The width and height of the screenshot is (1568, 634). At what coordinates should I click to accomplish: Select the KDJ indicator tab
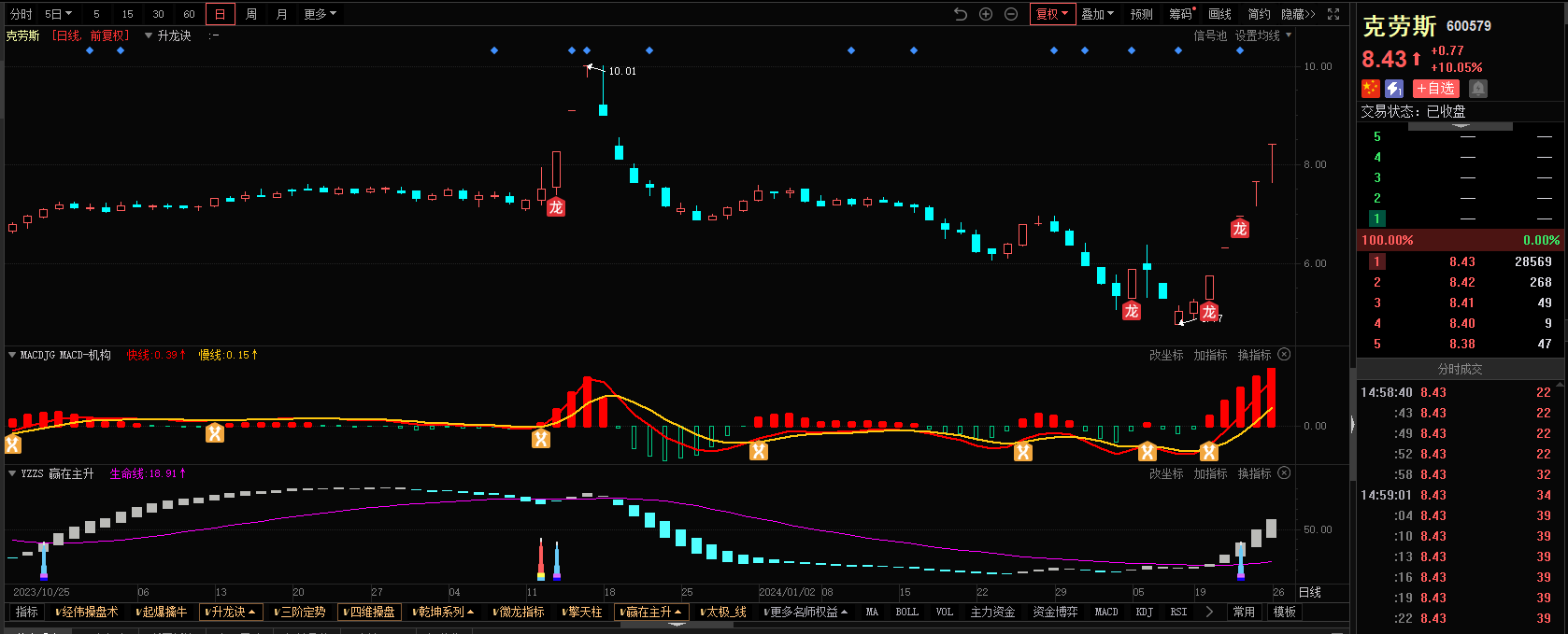(1145, 613)
